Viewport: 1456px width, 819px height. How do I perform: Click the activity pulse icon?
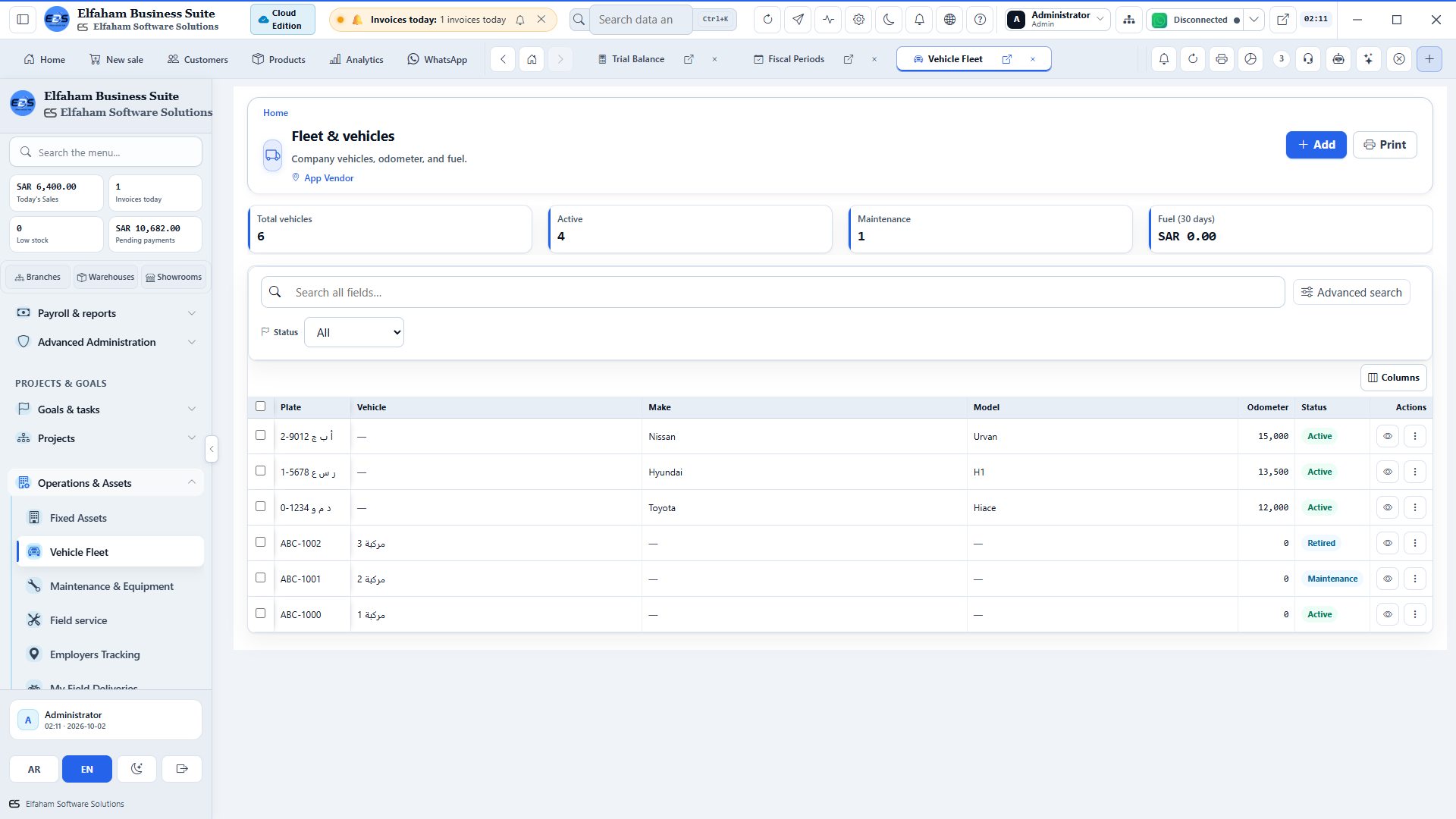click(828, 20)
